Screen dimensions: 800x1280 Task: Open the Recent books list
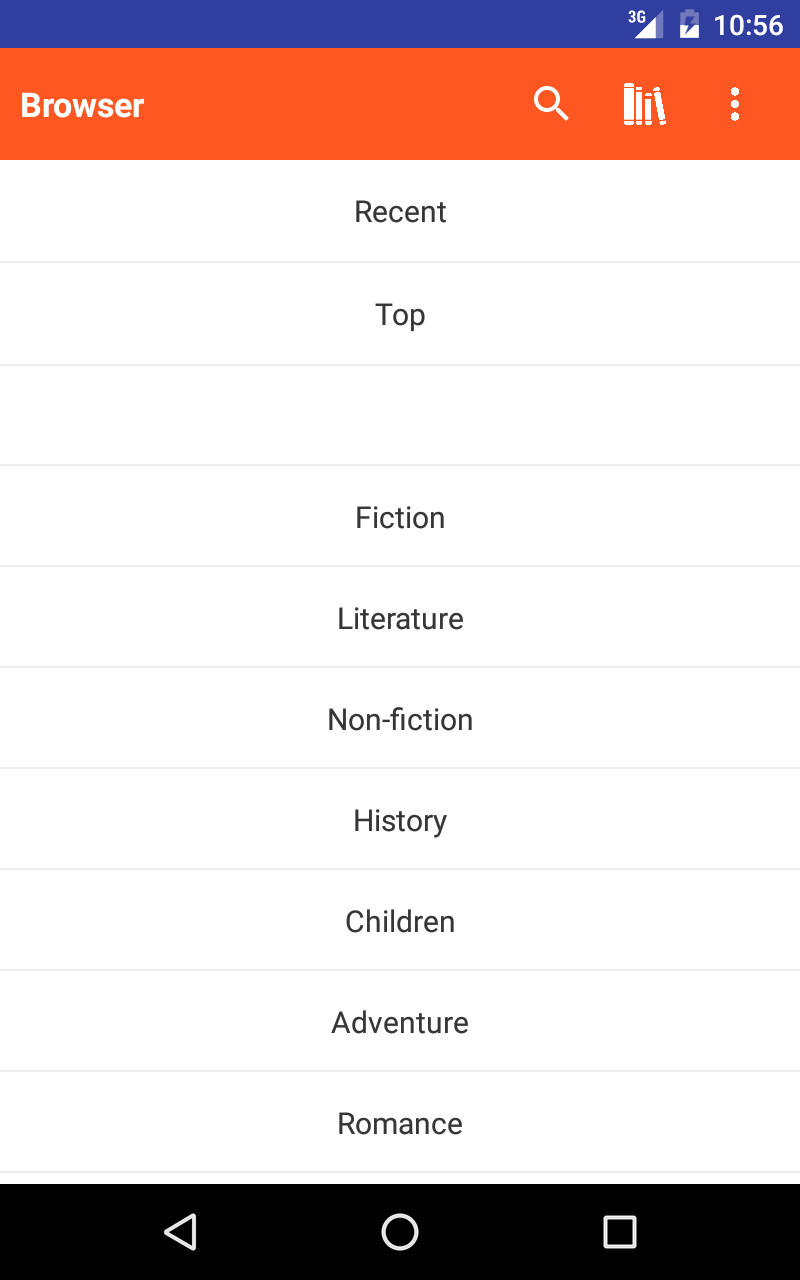[400, 211]
